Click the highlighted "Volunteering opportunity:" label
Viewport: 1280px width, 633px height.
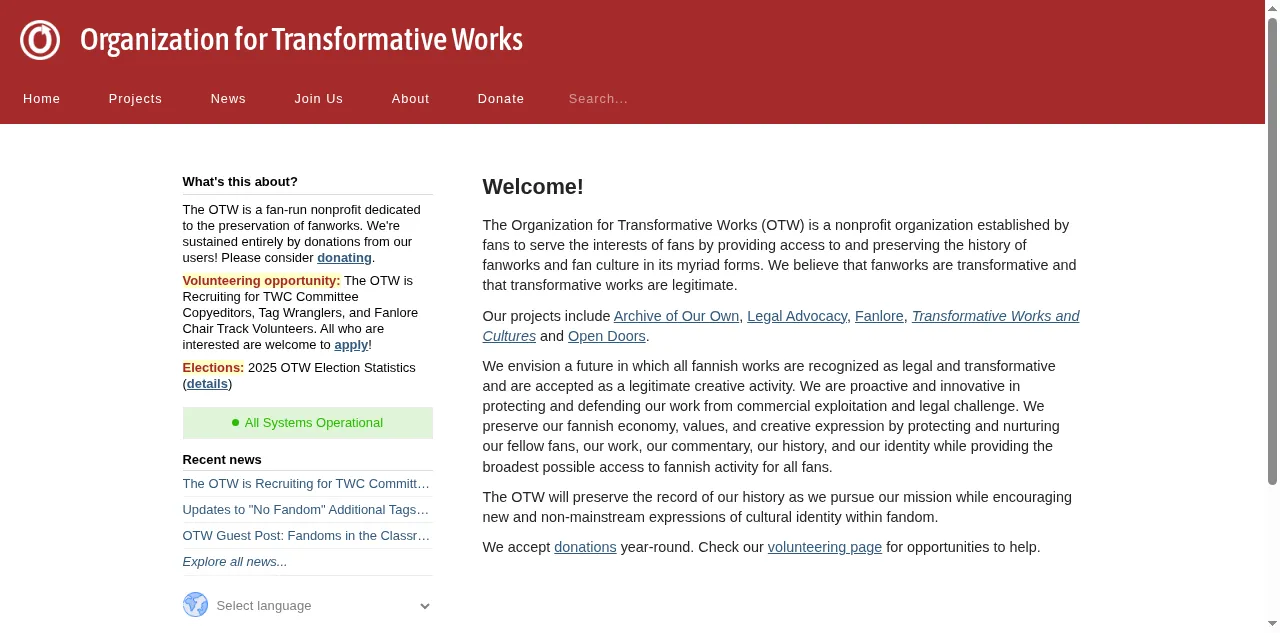(261, 281)
